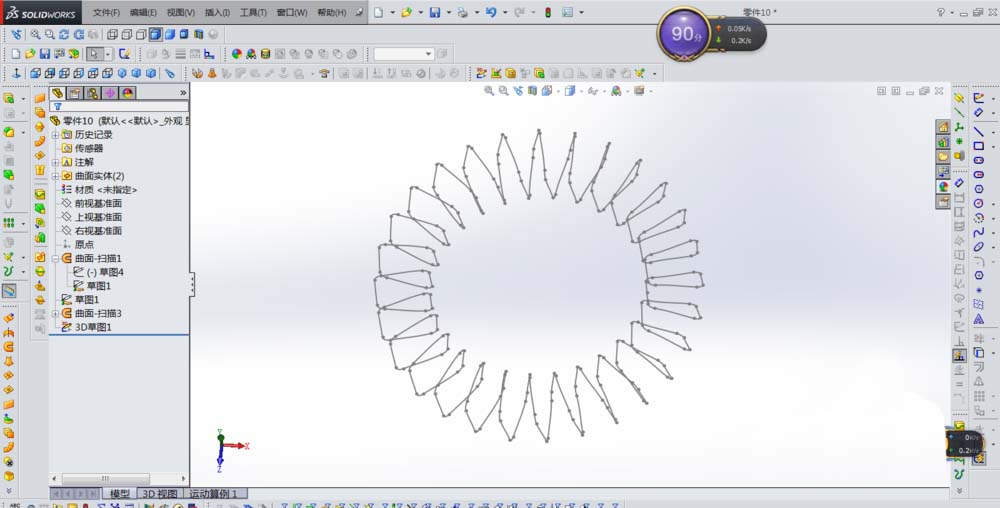Click the feature tree filter field
Image resolution: width=1000 pixels, height=508 pixels.
tap(119, 106)
